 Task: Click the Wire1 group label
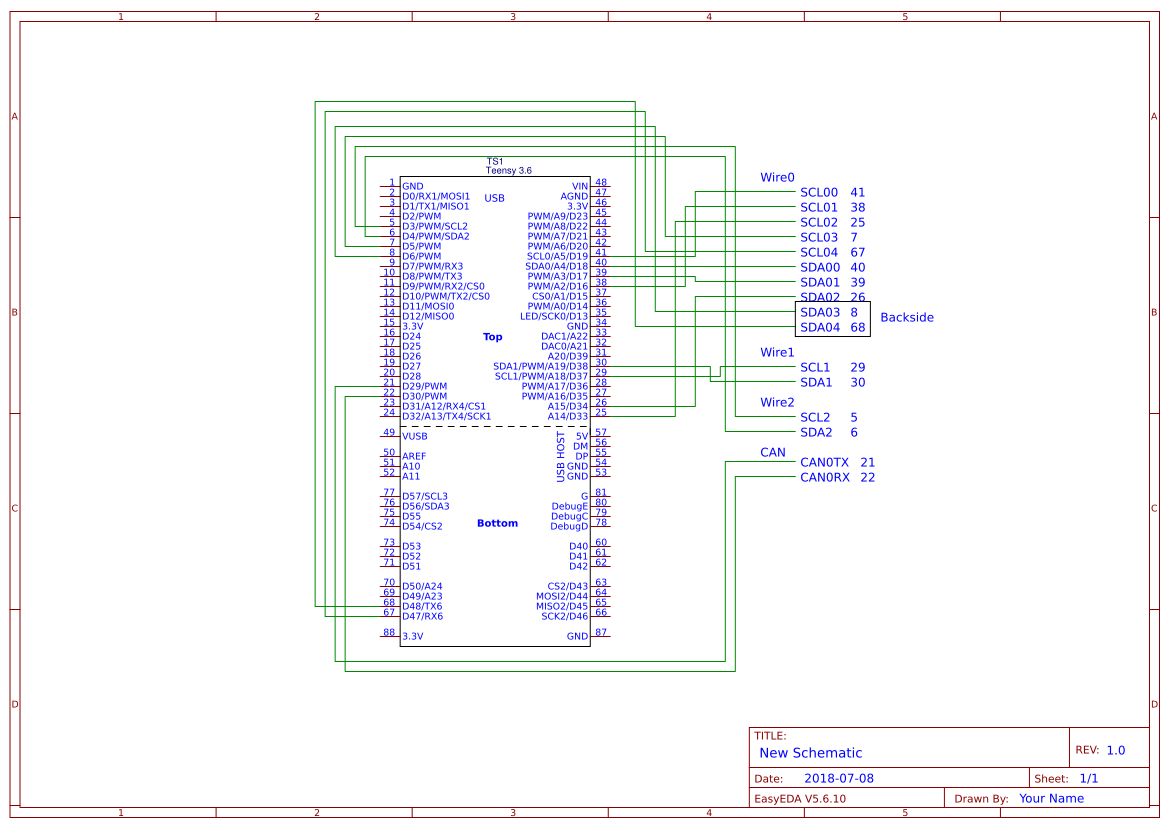pos(777,353)
